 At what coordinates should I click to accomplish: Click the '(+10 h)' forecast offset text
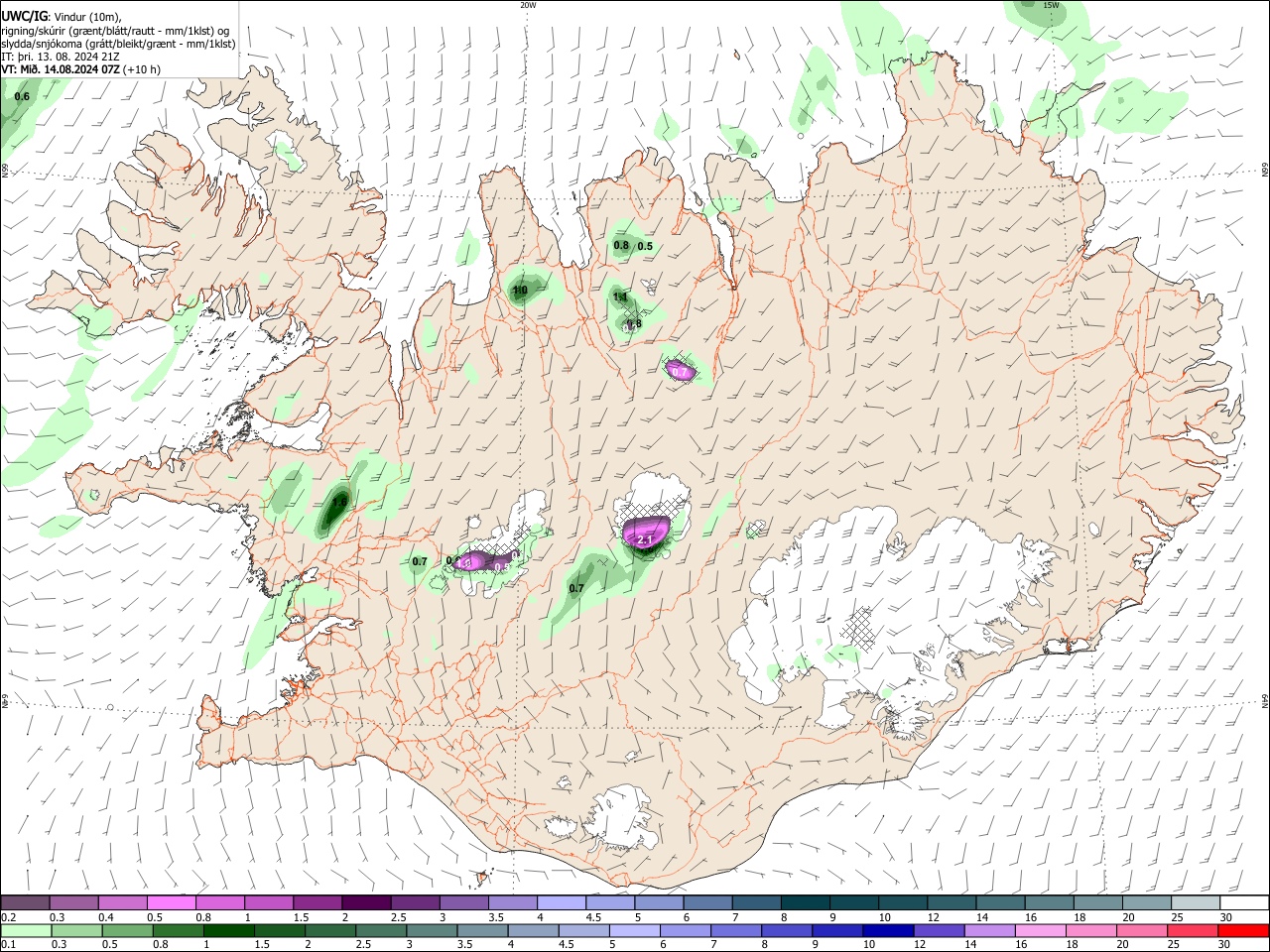[143, 69]
